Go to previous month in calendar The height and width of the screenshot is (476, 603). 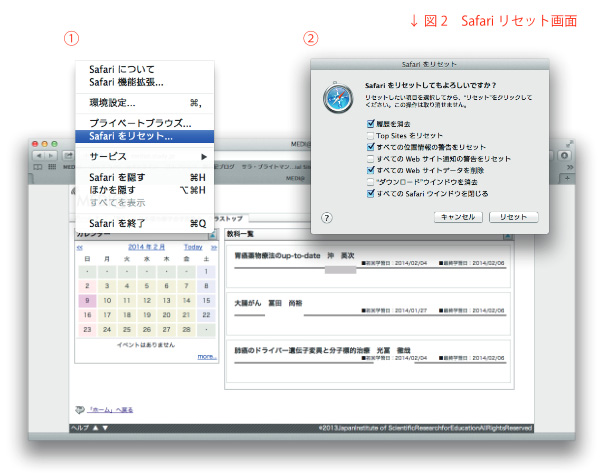point(80,247)
